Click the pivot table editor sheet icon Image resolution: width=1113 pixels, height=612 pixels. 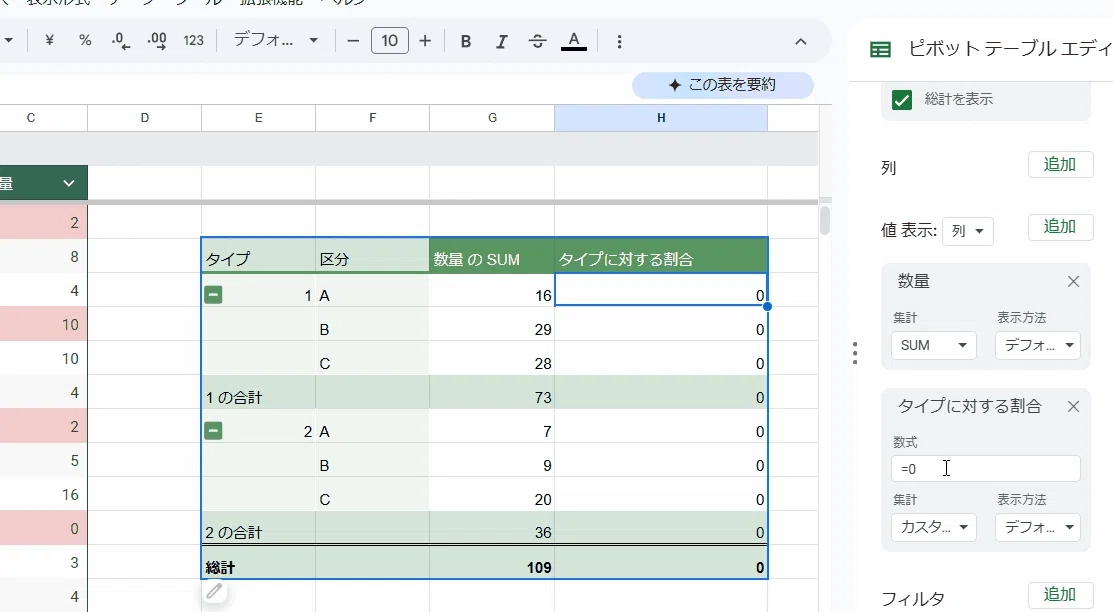(880, 49)
